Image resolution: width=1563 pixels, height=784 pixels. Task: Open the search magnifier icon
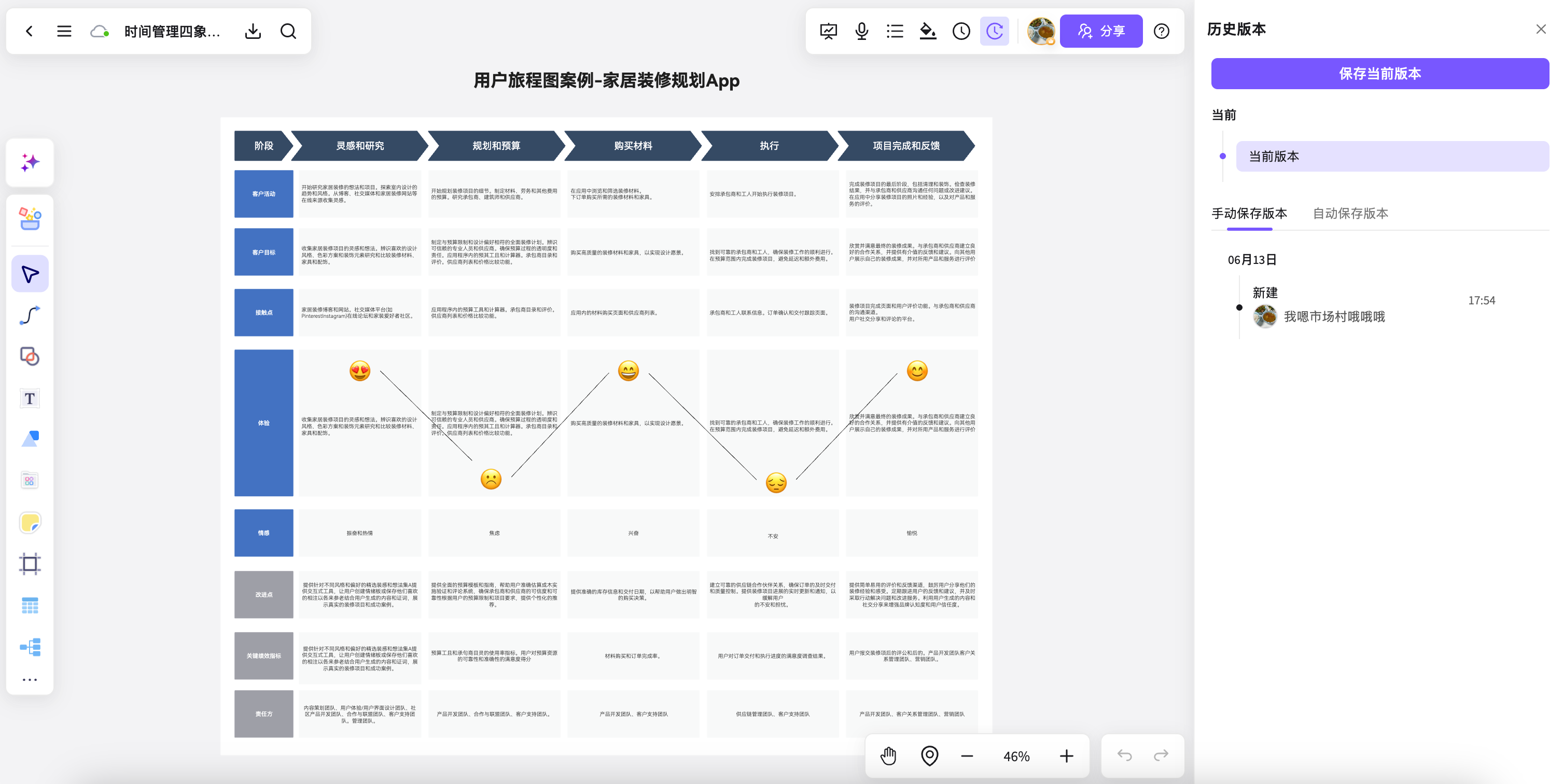coord(288,31)
